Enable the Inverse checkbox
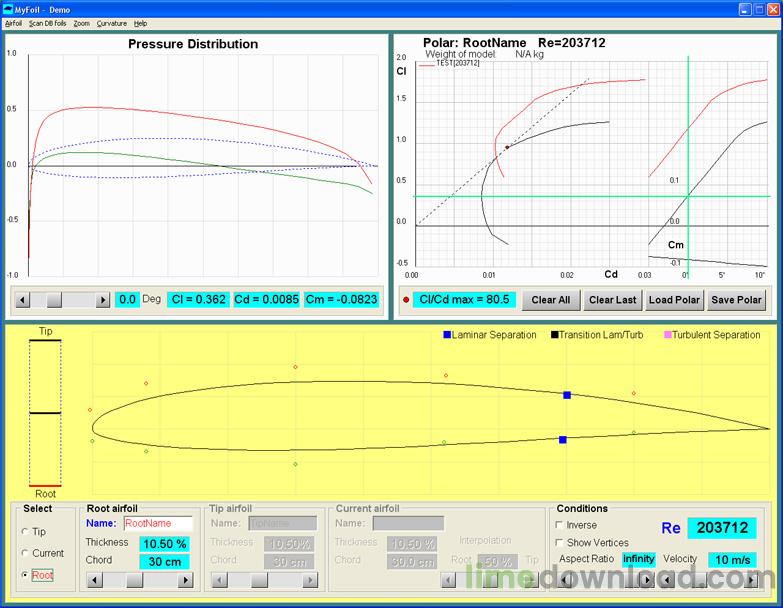The image size is (783, 608). click(559, 525)
